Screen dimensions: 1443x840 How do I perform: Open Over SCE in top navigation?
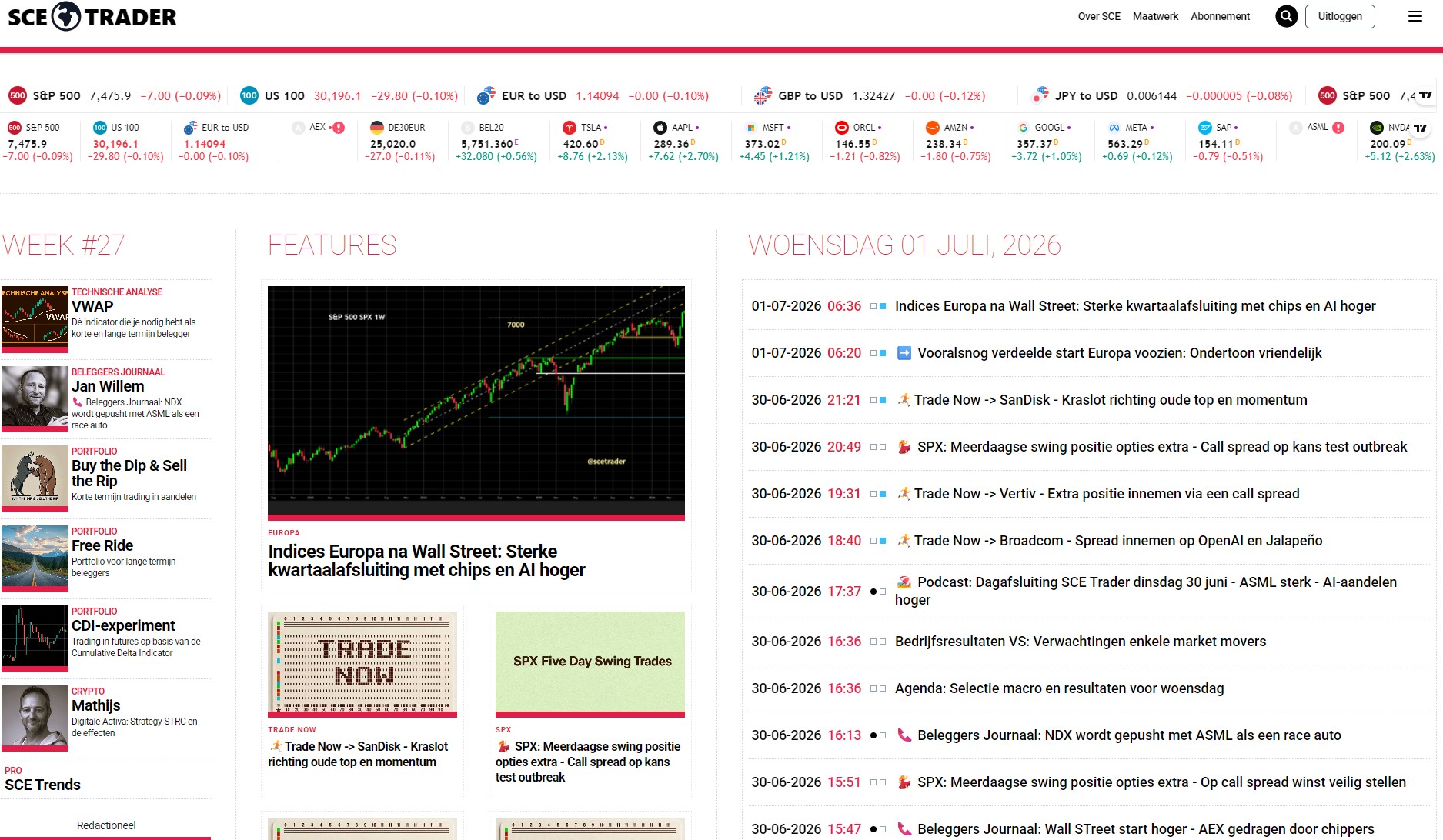point(1099,16)
